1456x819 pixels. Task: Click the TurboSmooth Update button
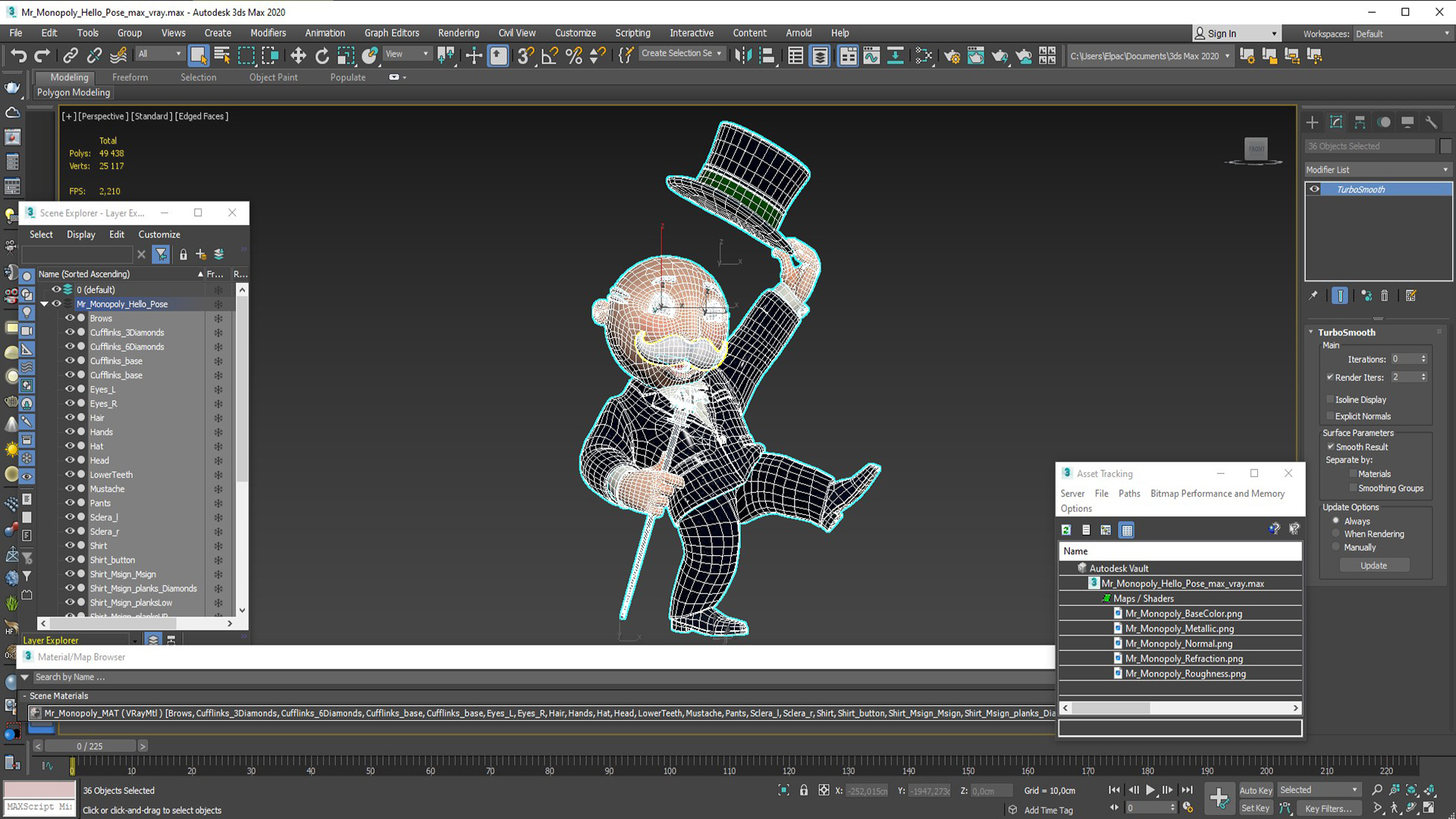point(1373,566)
